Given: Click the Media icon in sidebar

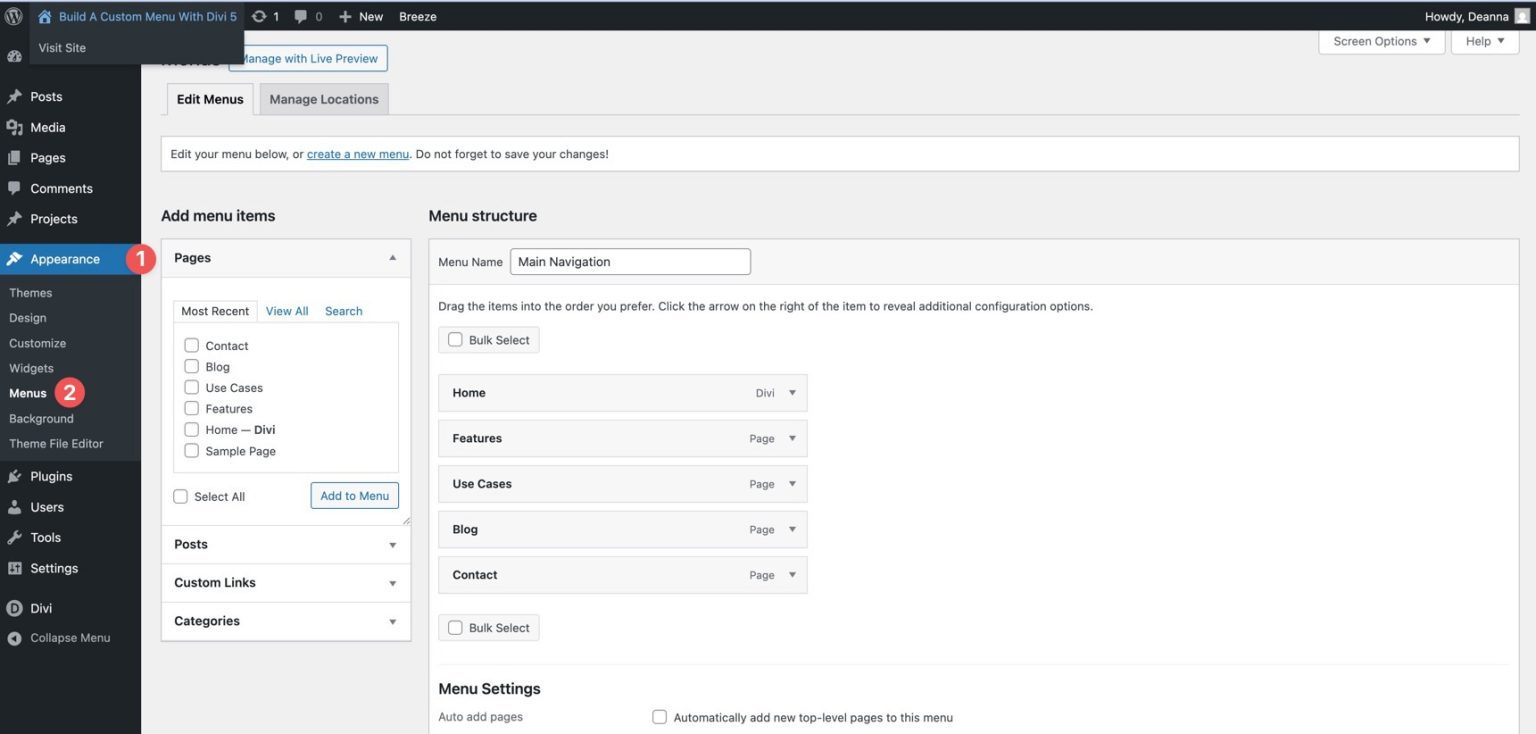Looking at the screenshot, I should coord(15,127).
